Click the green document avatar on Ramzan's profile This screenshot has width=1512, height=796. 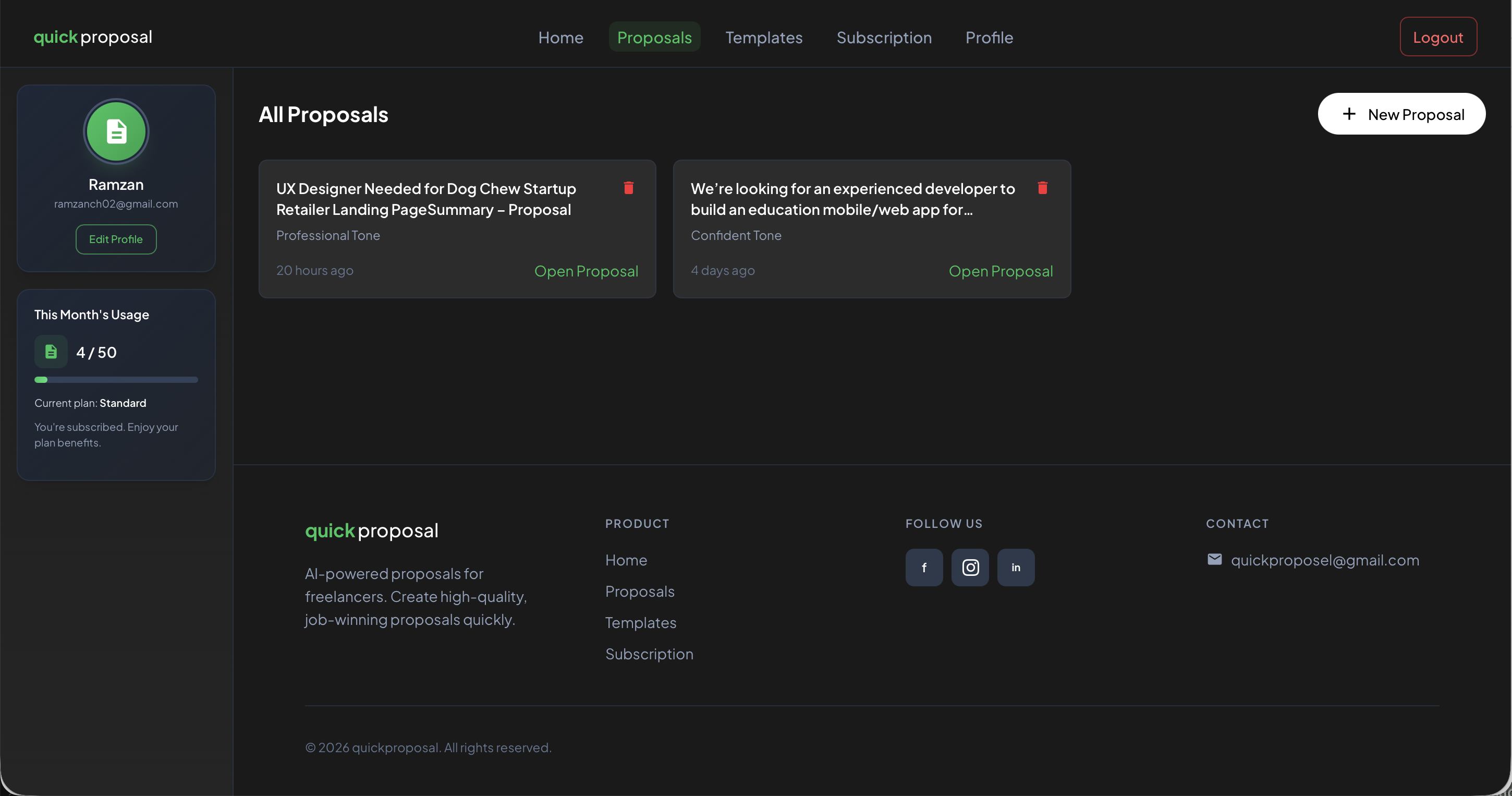(x=116, y=131)
